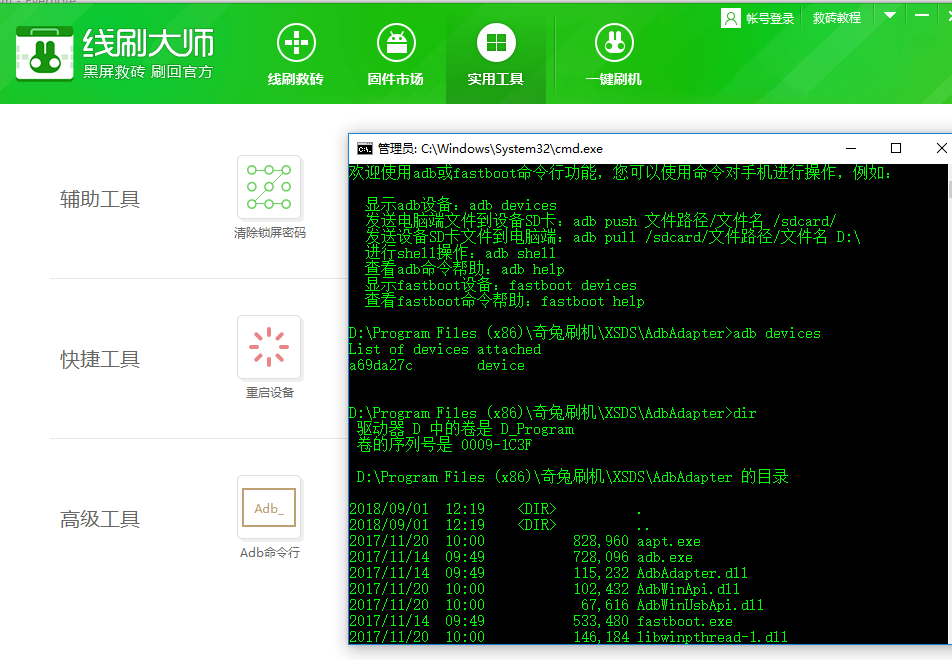Click the 'adb shell' hint line

[460, 253]
